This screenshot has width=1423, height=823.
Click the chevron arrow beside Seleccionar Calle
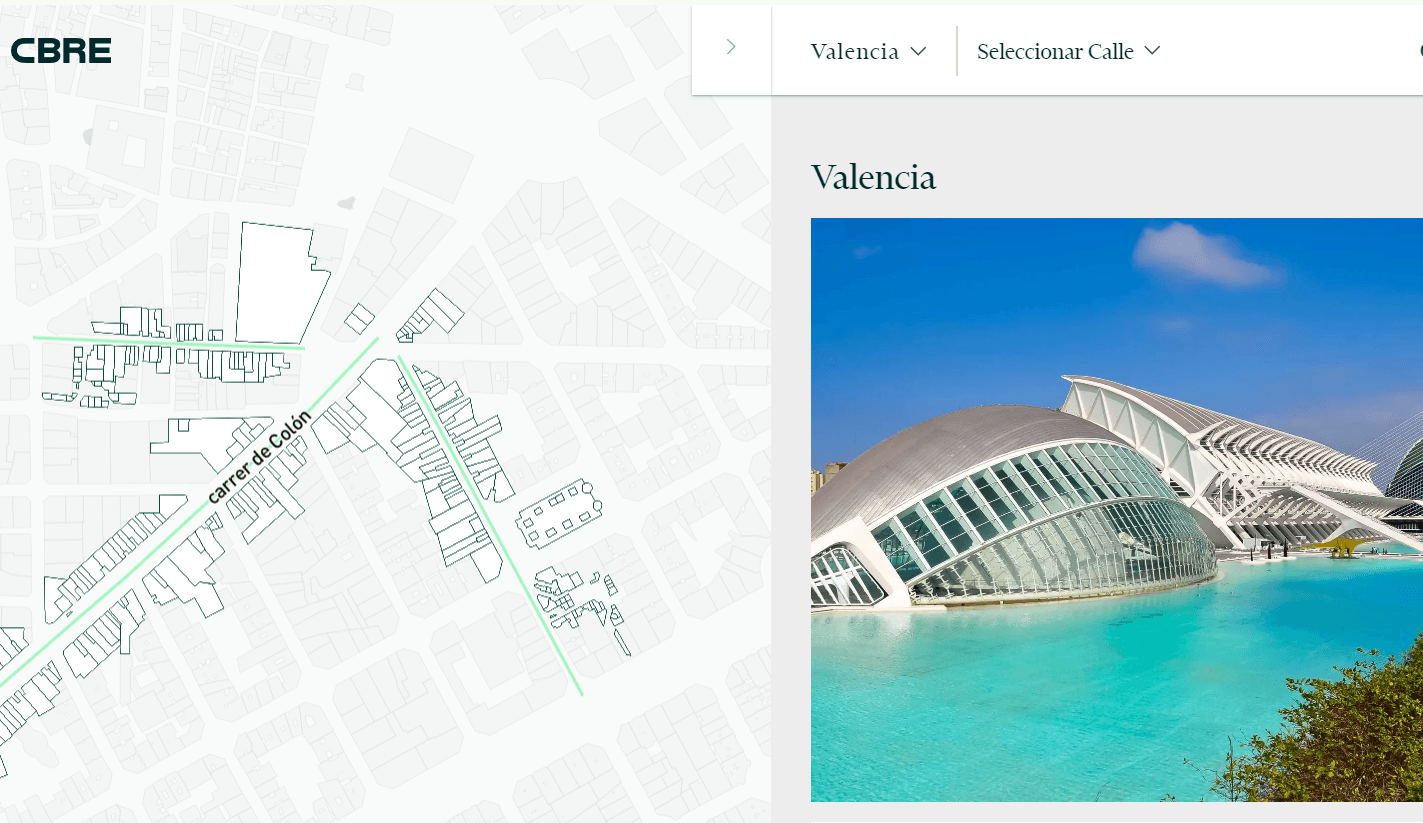[1151, 50]
